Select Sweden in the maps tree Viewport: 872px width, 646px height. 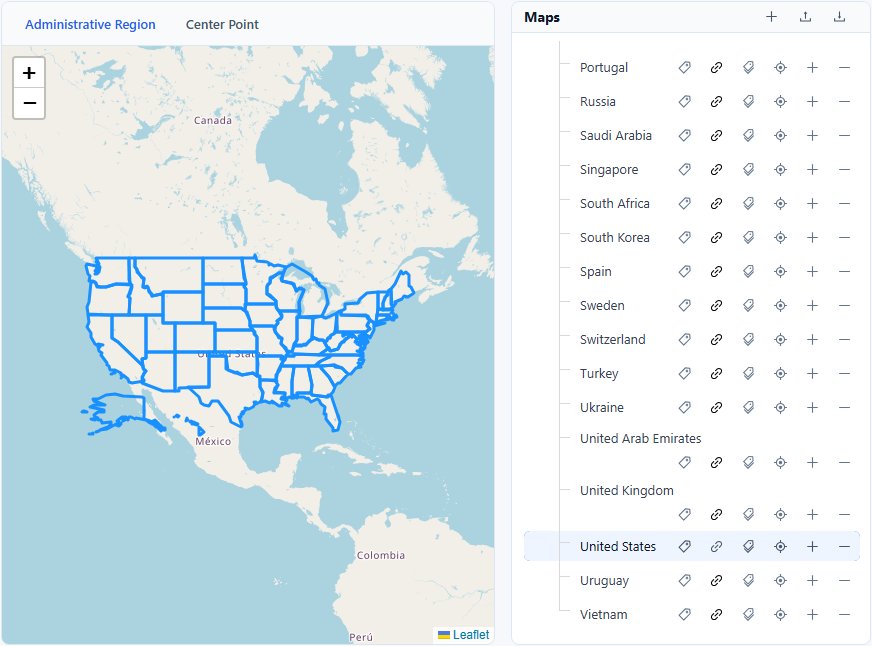602,305
